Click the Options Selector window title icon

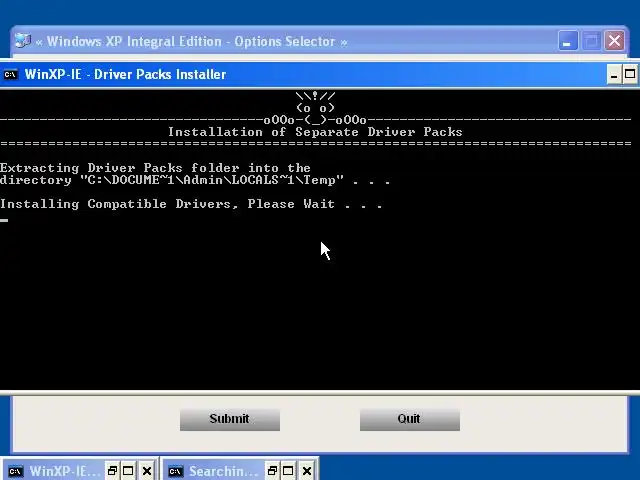(x=22, y=41)
